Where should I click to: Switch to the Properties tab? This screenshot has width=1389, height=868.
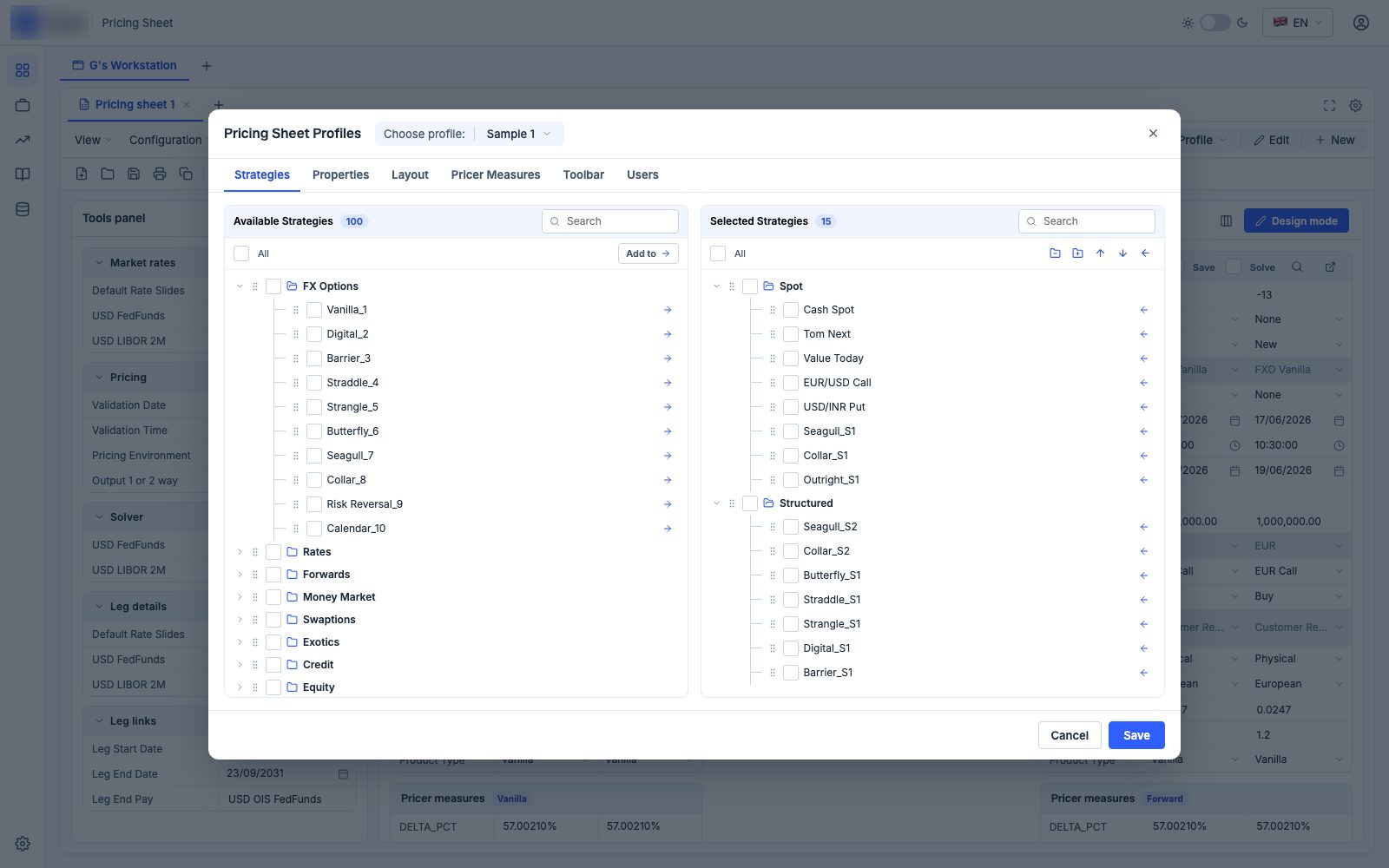[x=340, y=174]
